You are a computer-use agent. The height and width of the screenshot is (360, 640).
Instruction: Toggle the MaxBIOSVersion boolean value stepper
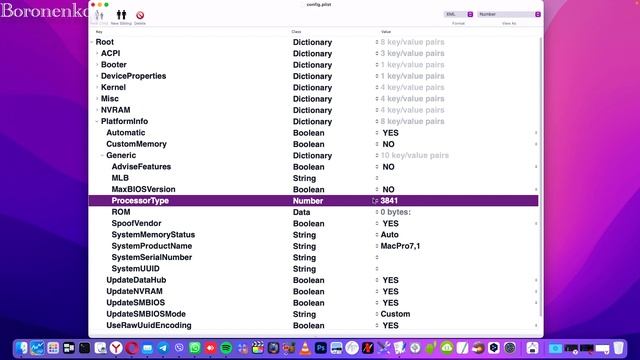pyautogui.click(x=536, y=189)
